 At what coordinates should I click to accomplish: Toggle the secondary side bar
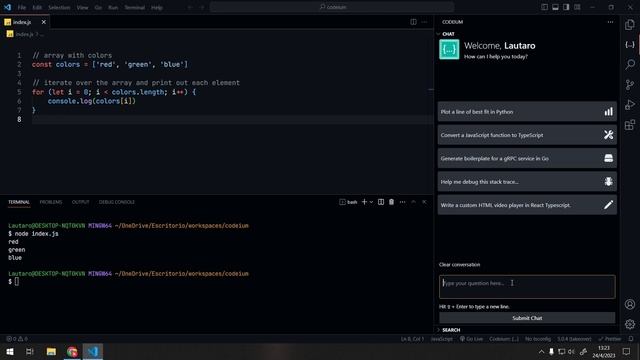click(x=566, y=7)
